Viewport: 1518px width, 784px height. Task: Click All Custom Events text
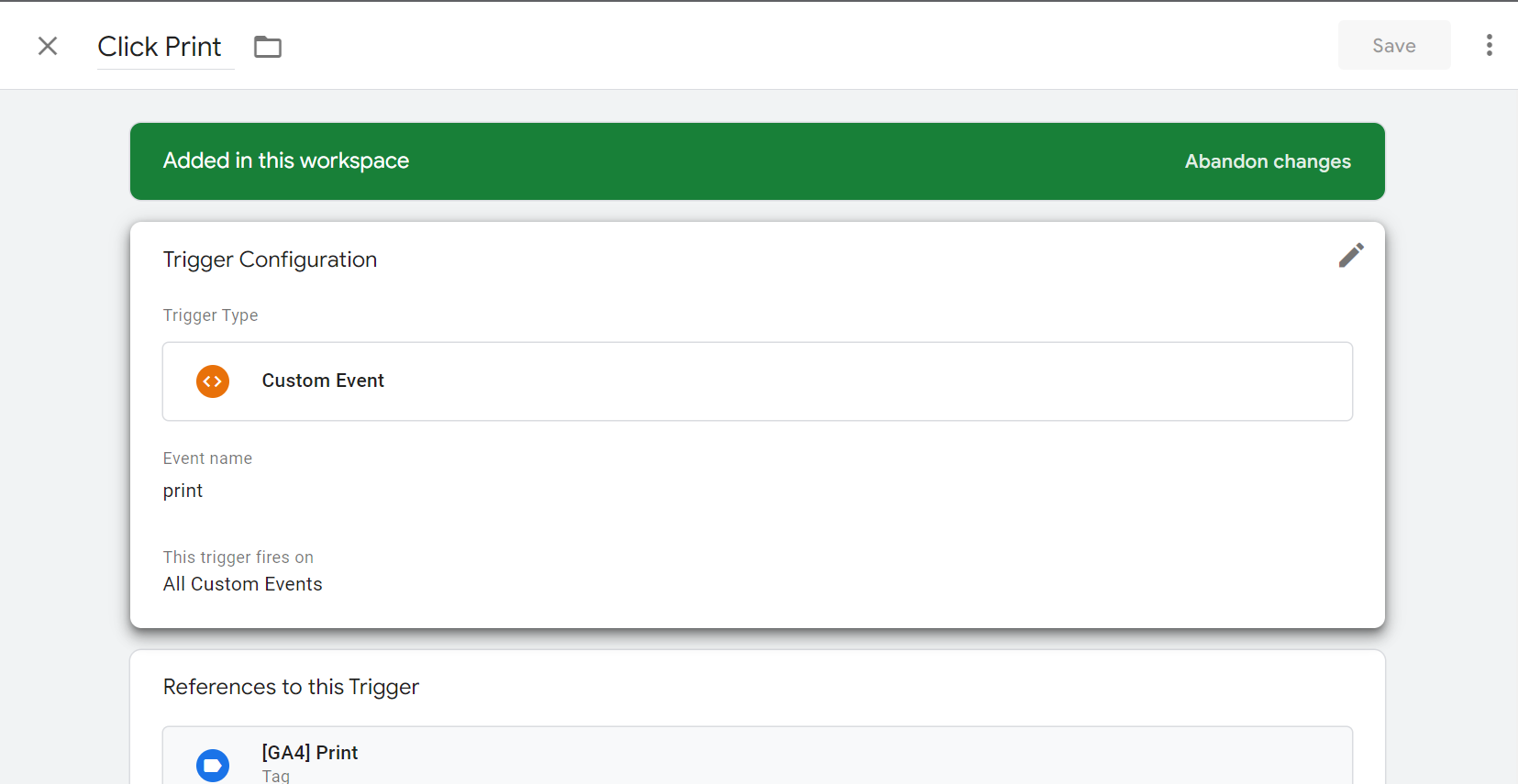click(x=242, y=583)
